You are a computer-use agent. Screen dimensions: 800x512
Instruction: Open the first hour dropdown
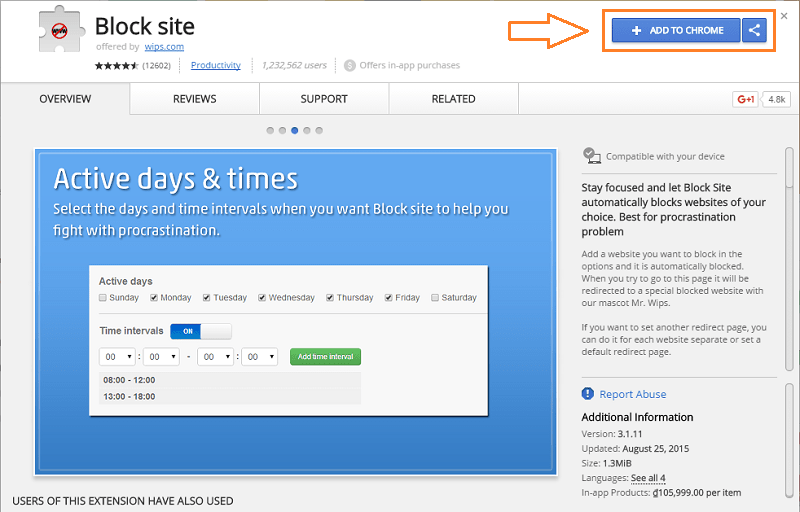pyautogui.click(x=118, y=357)
